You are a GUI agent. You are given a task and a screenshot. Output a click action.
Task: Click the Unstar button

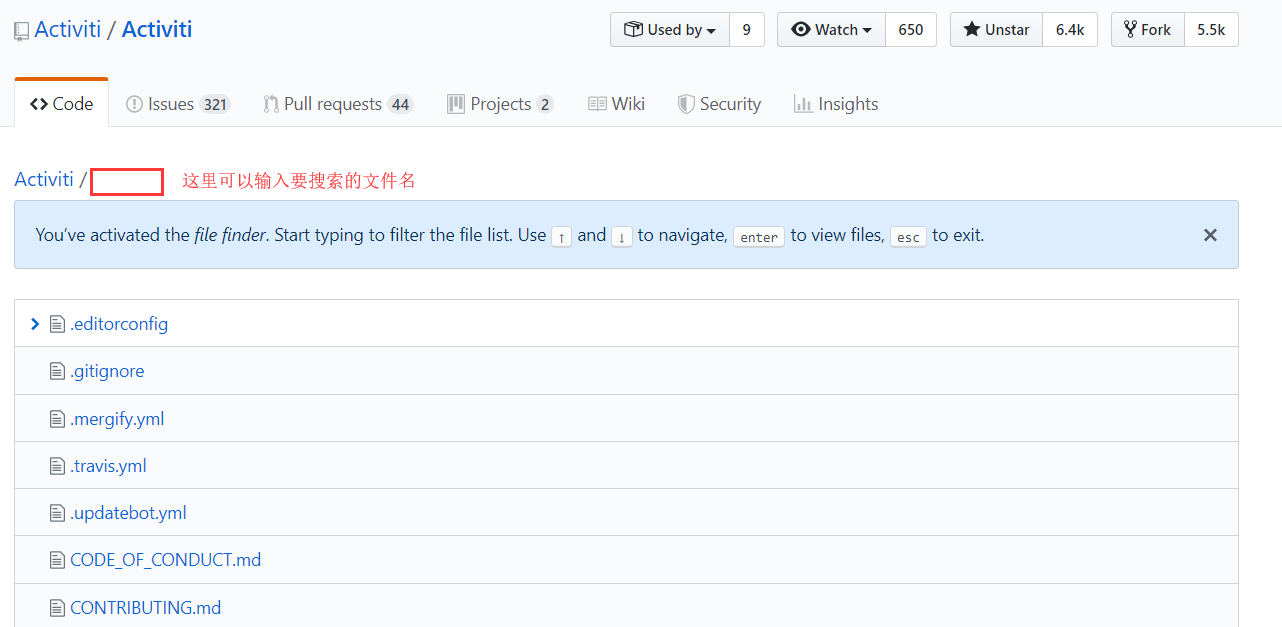click(996, 30)
